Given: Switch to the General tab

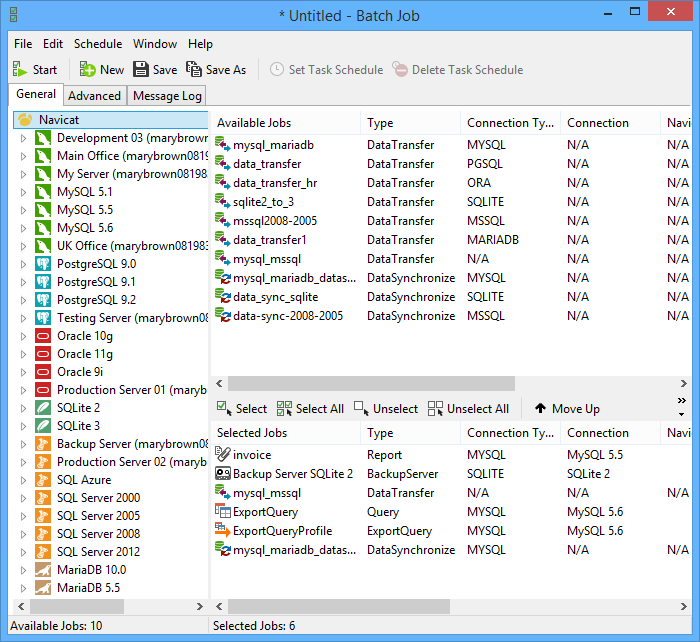Looking at the screenshot, I should point(36,94).
